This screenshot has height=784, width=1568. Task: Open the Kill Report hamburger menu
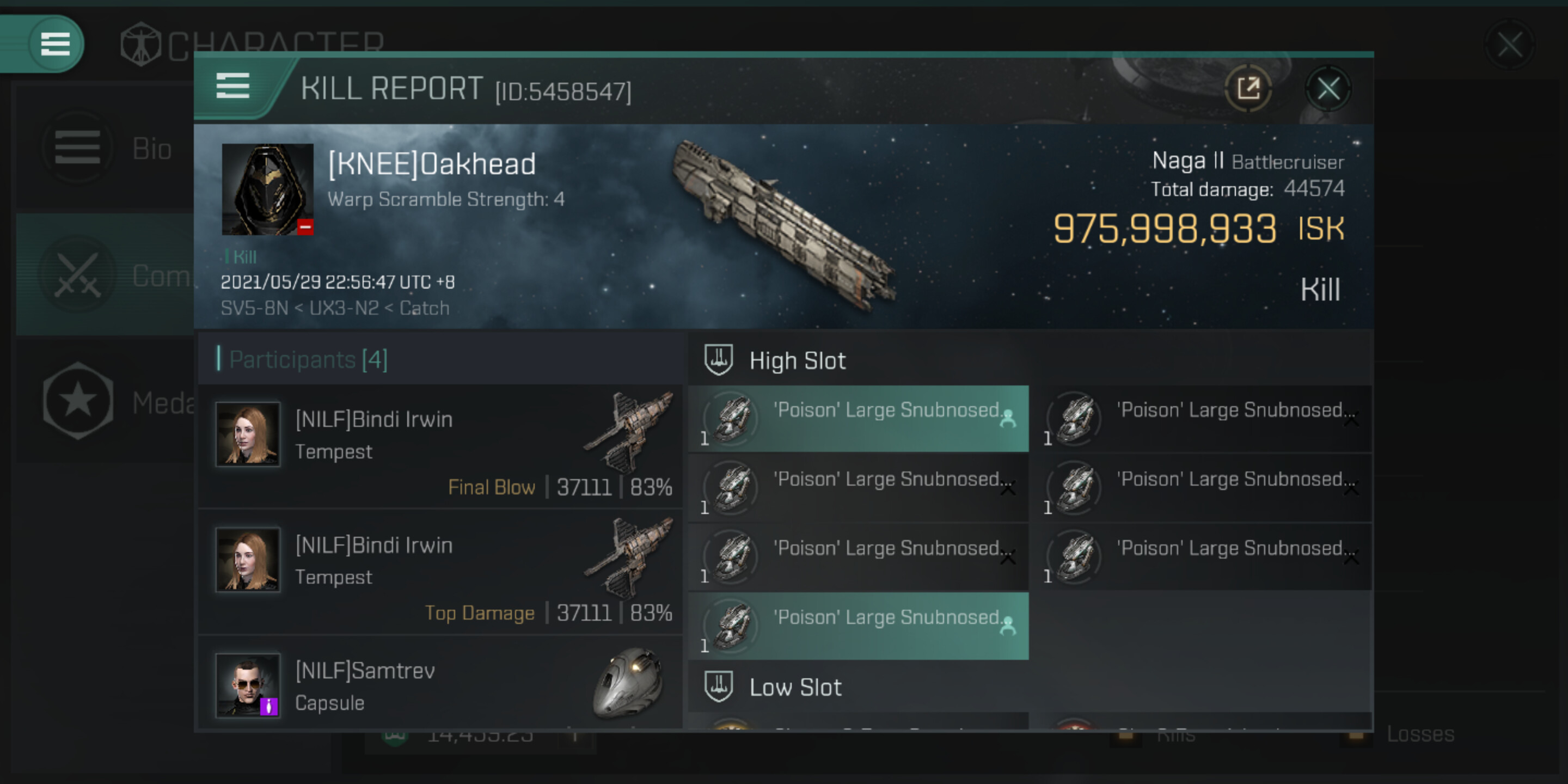232,86
